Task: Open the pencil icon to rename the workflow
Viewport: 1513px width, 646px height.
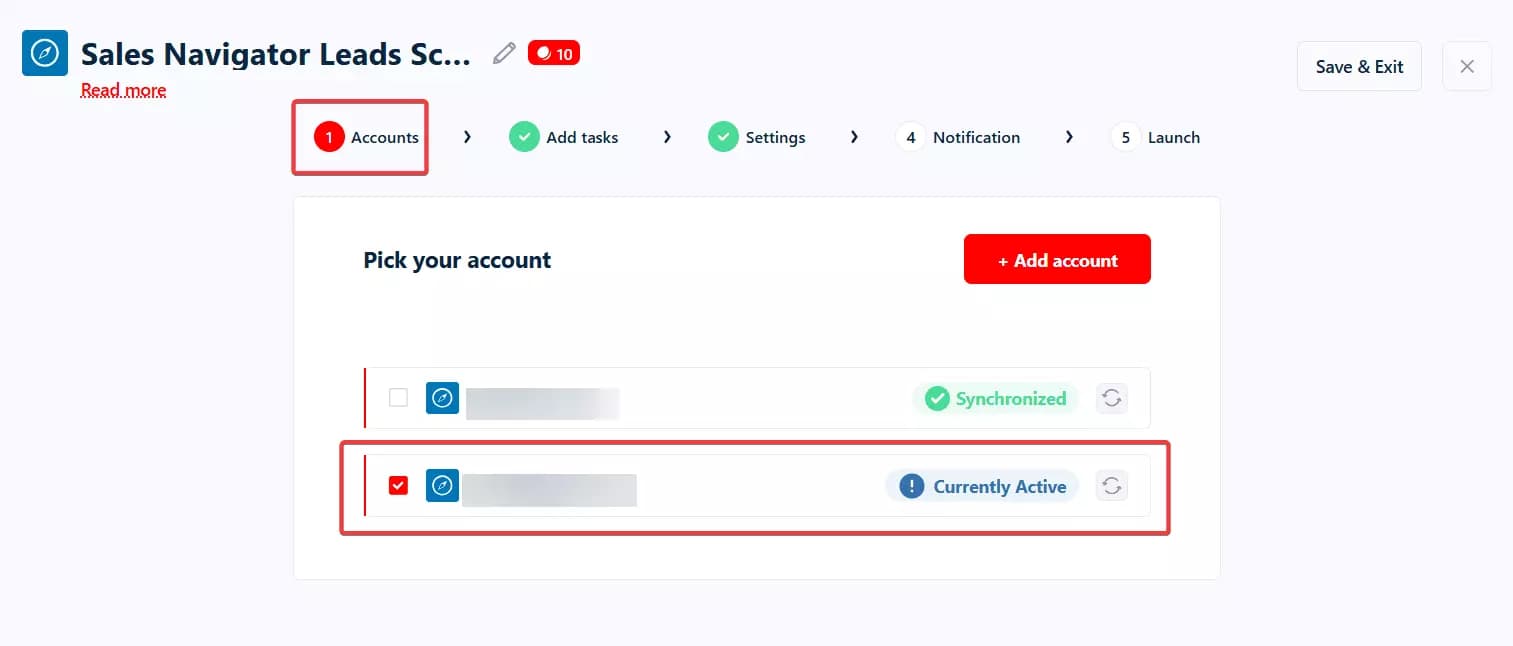Action: pyautogui.click(x=503, y=54)
